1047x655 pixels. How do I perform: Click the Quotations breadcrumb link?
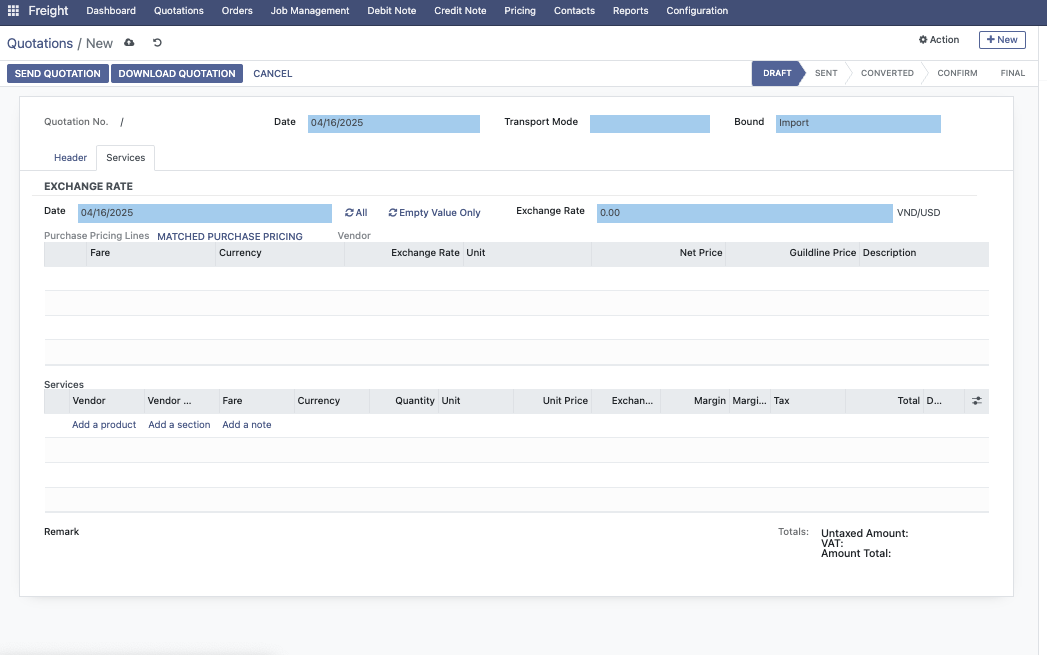pyautogui.click(x=40, y=43)
